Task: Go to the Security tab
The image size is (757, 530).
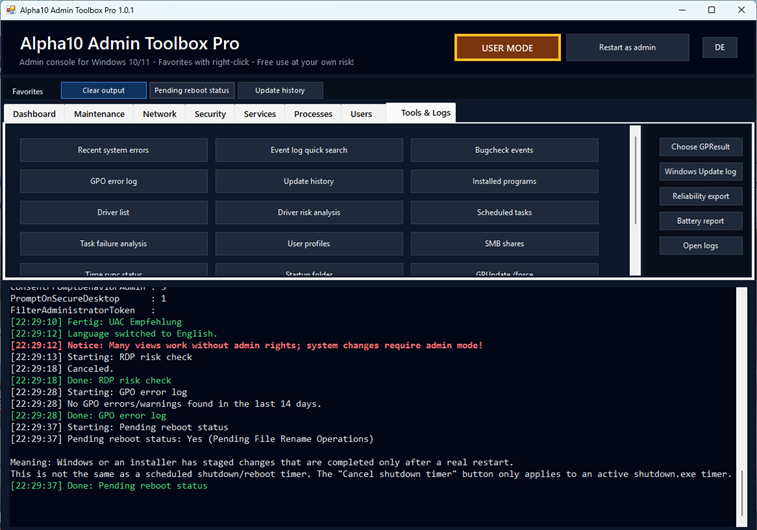Action: (210, 114)
